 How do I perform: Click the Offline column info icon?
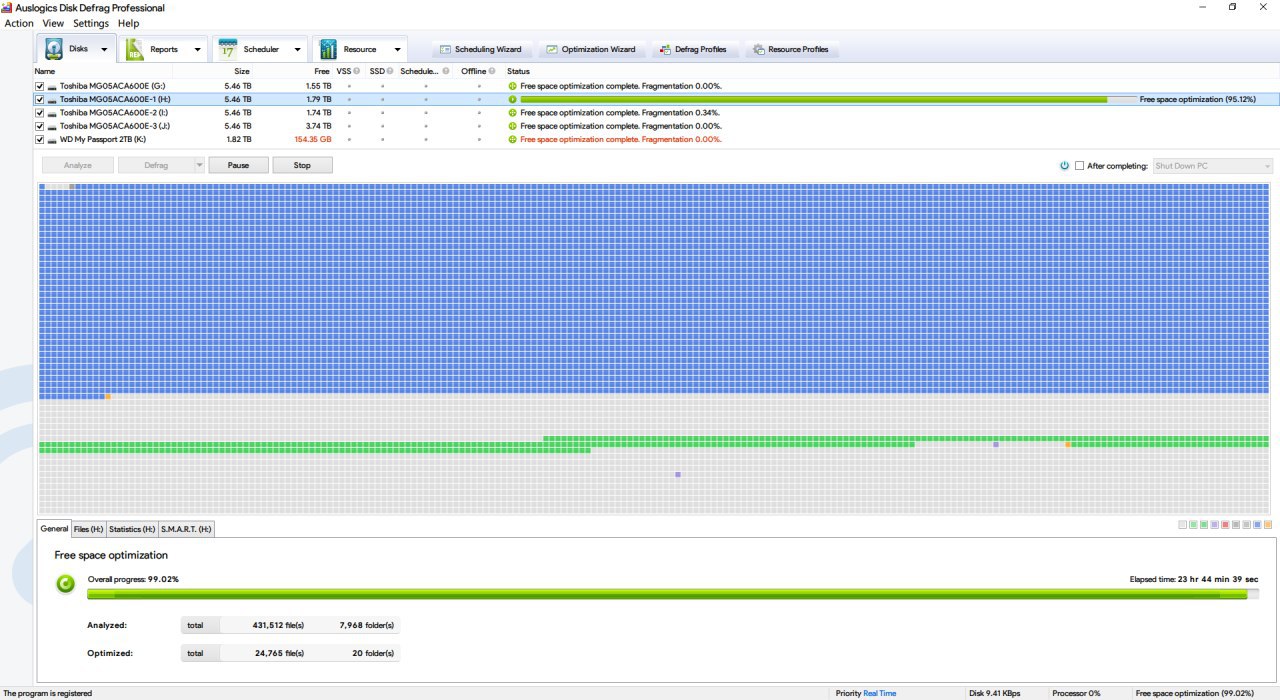(492, 71)
